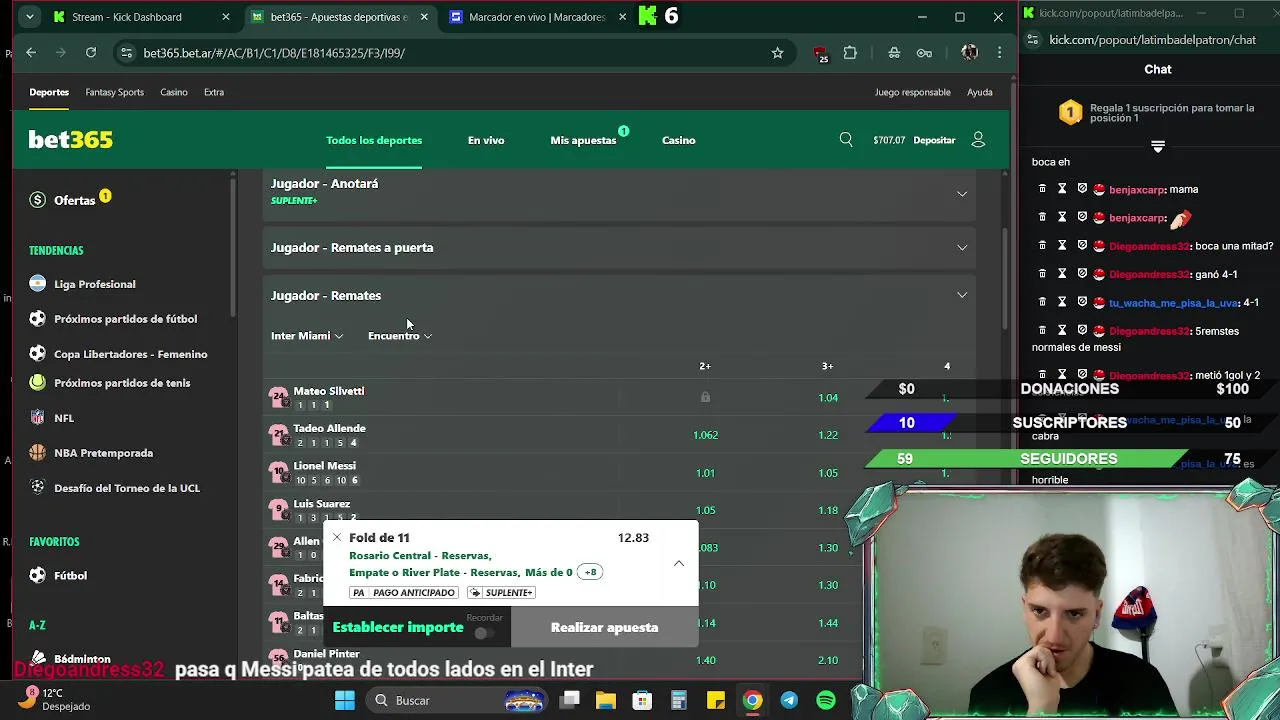Image resolution: width=1280 pixels, height=720 pixels.
Task: Select the Todos los deportes tab
Action: [x=374, y=140]
